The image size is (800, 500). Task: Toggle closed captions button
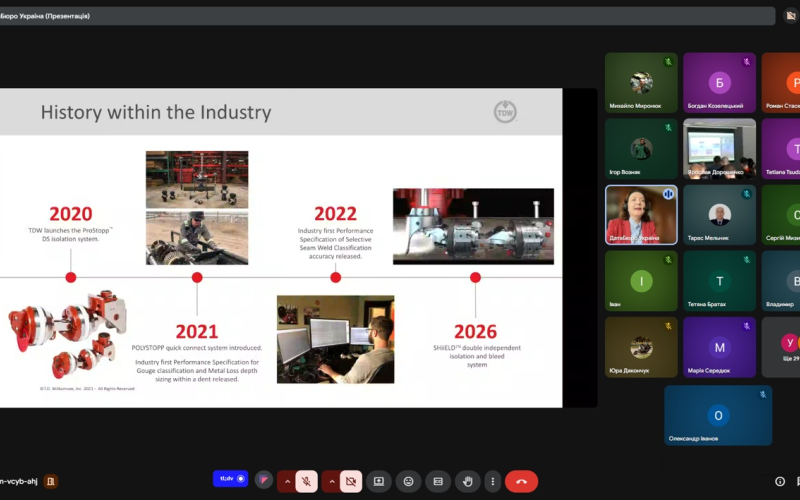pyautogui.click(x=436, y=481)
